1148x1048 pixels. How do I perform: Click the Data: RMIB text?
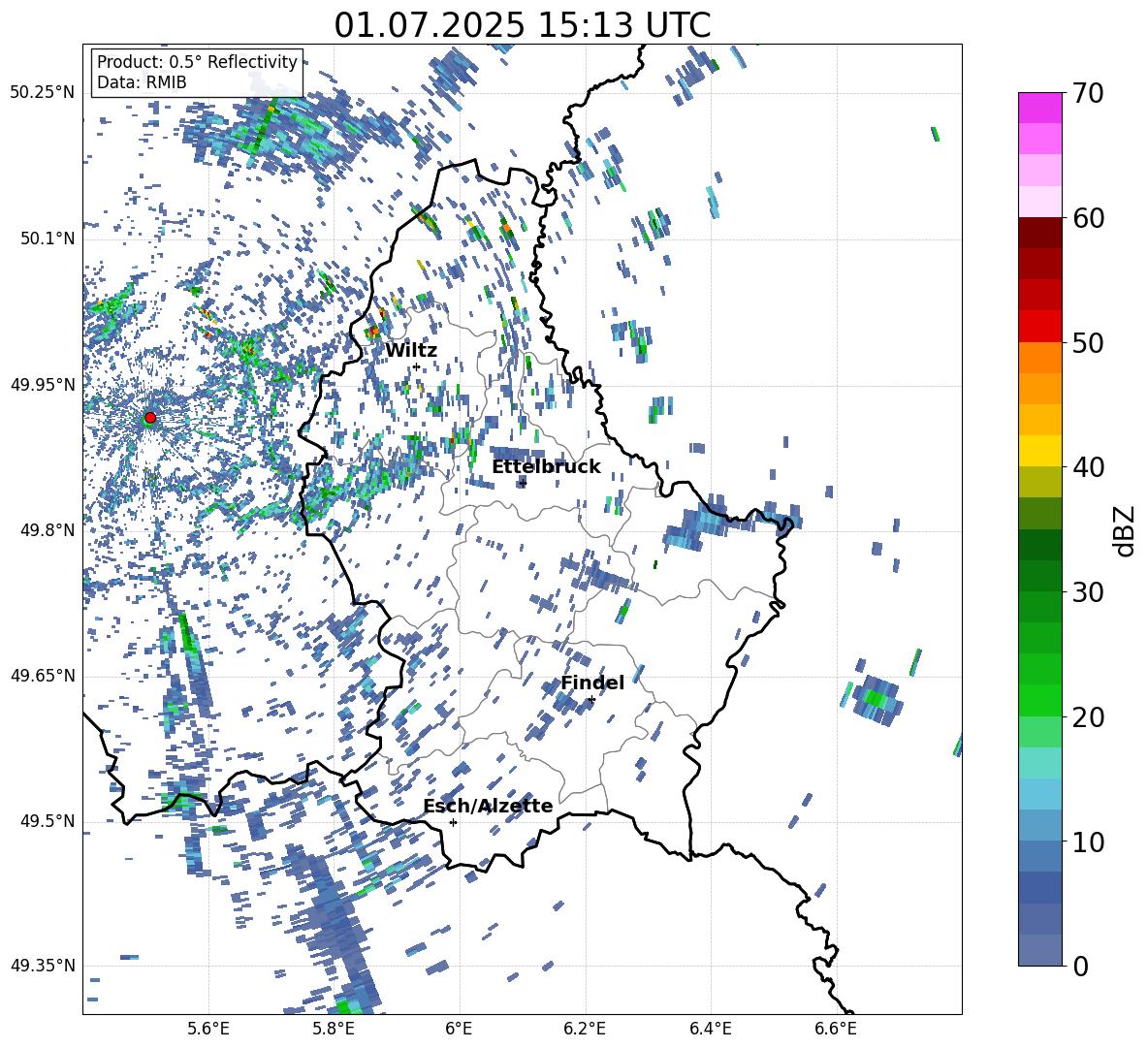click(x=142, y=82)
